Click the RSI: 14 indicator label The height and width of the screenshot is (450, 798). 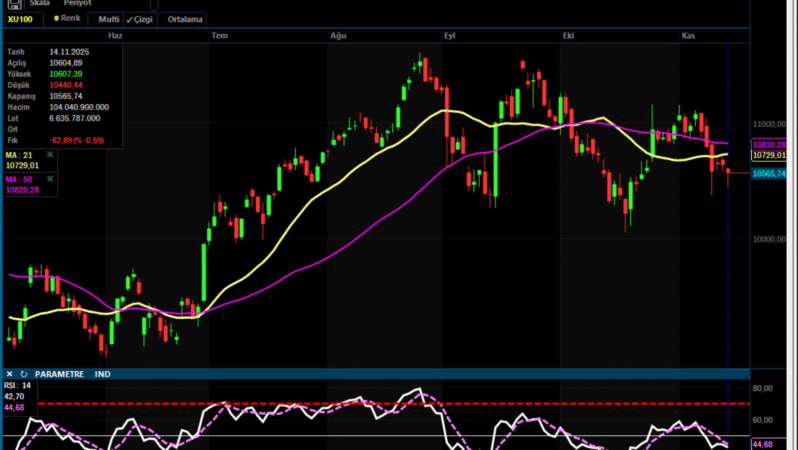(19, 385)
